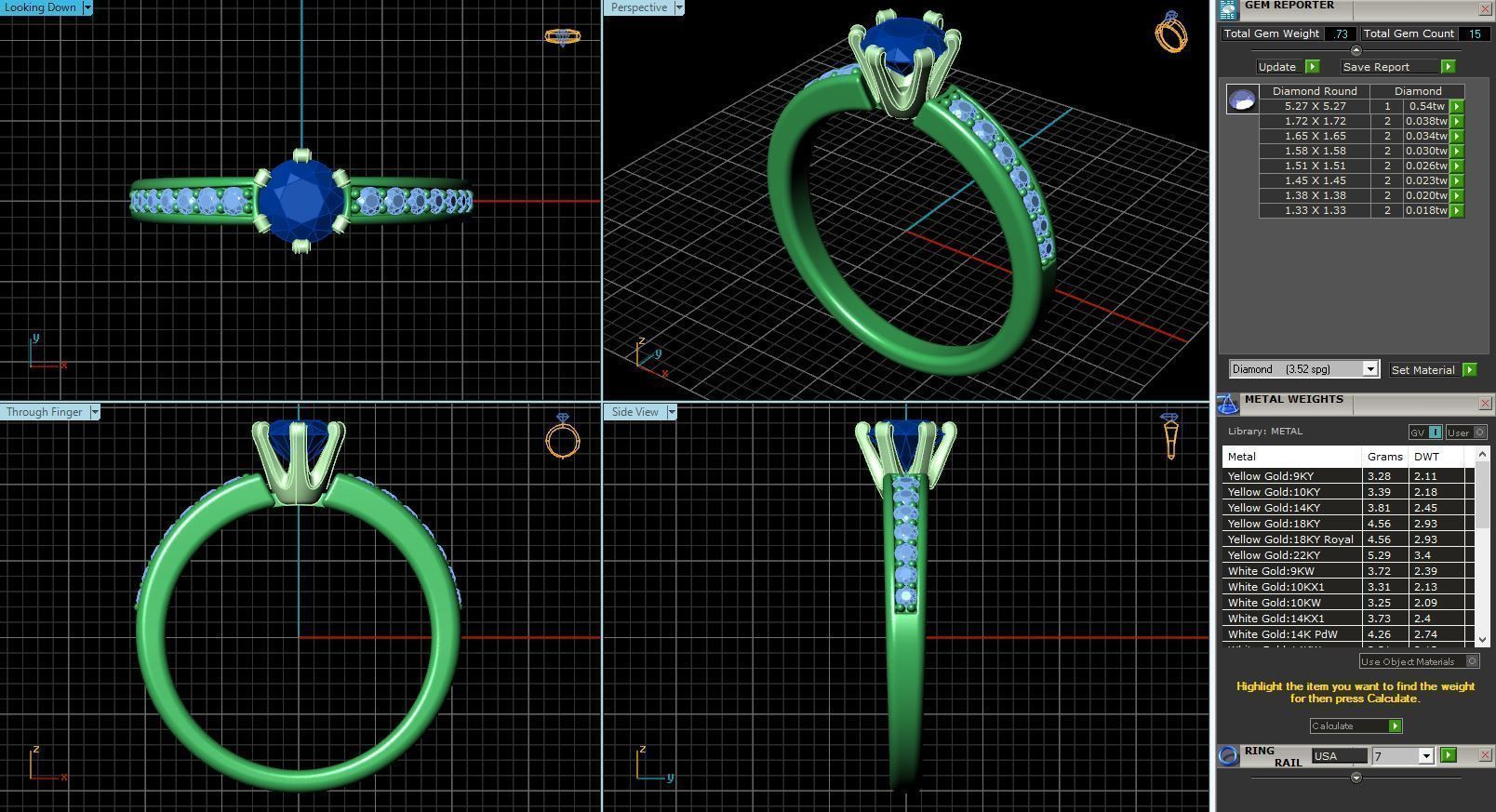
Task: Open the Perspective viewport dropdown
Action: point(678,7)
